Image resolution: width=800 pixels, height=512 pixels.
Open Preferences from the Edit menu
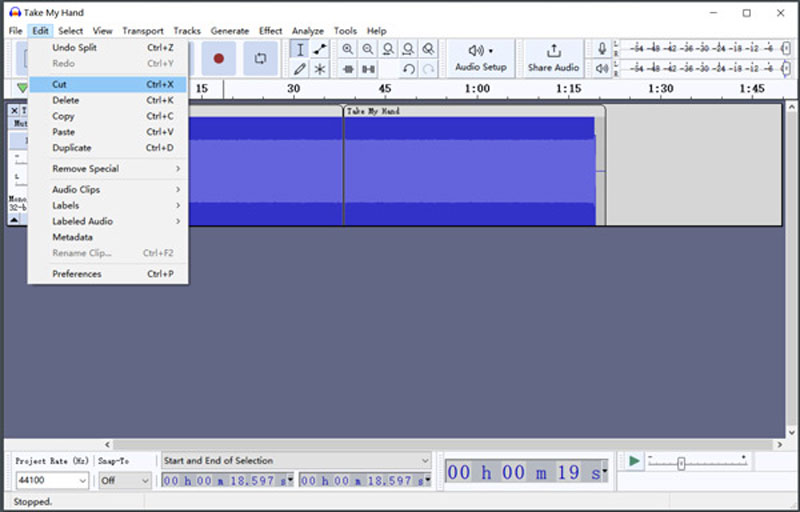[108, 273]
